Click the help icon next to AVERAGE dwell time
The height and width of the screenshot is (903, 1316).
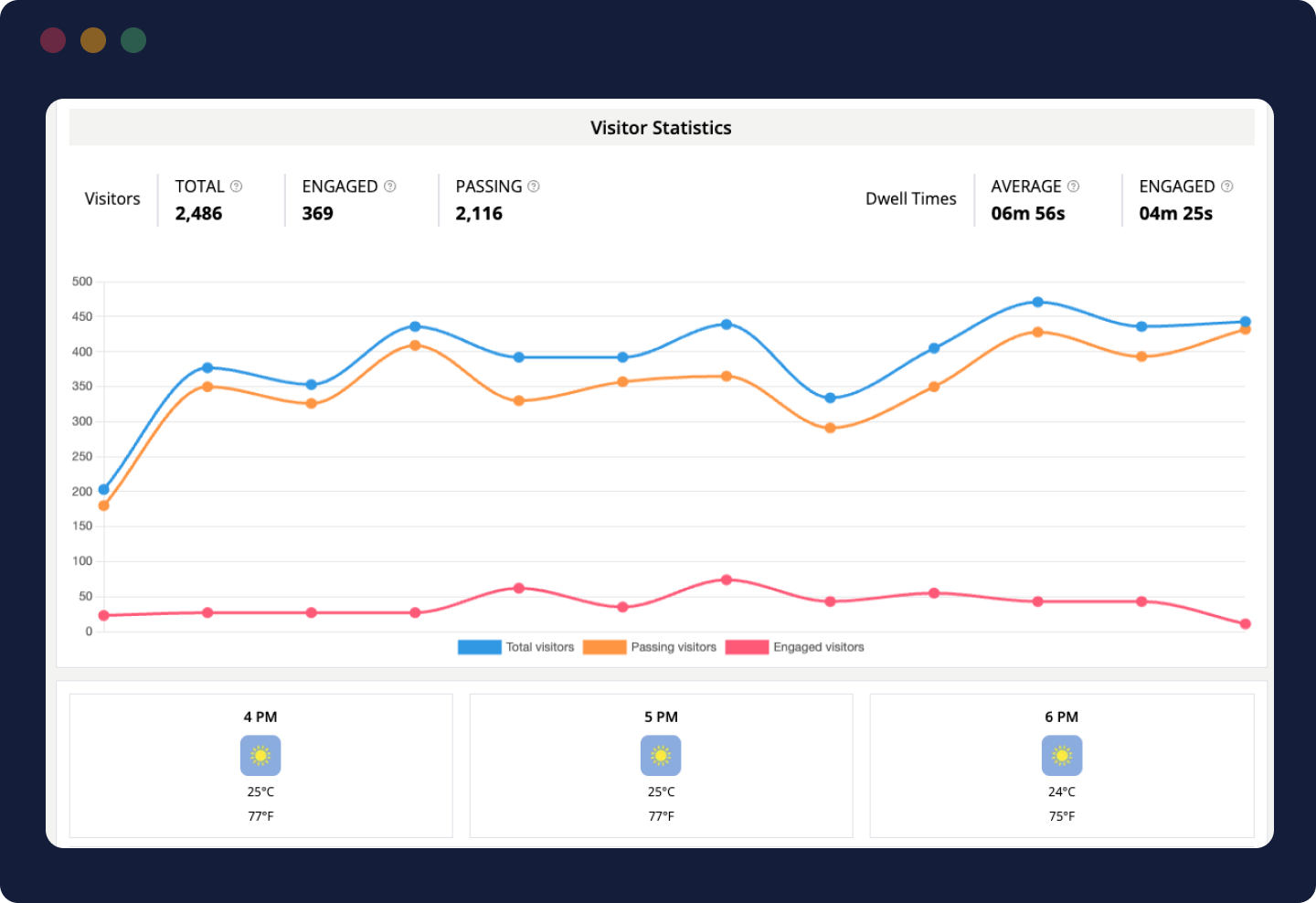tap(1073, 186)
